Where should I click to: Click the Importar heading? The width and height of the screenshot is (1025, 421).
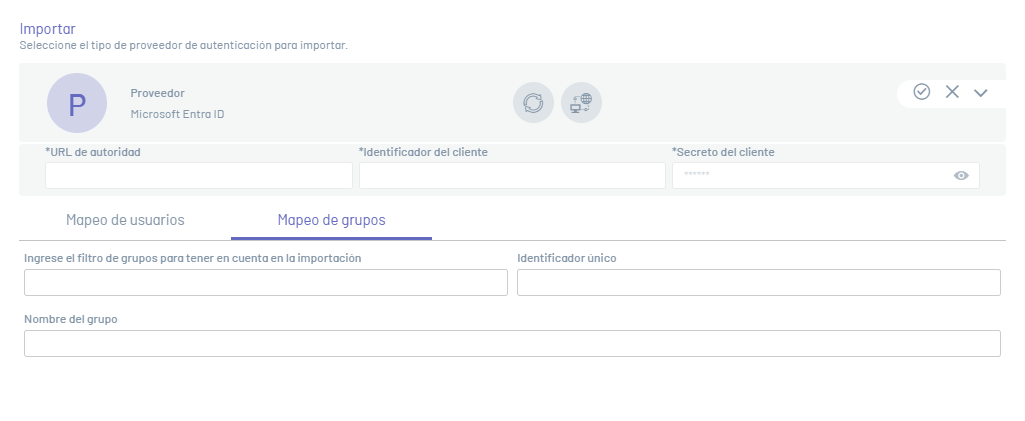tap(47, 28)
